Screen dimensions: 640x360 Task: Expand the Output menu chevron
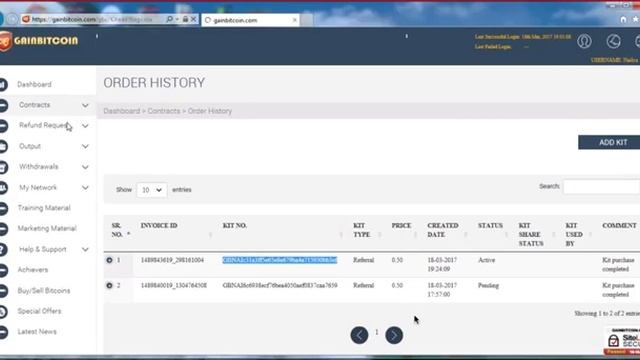coord(85,146)
